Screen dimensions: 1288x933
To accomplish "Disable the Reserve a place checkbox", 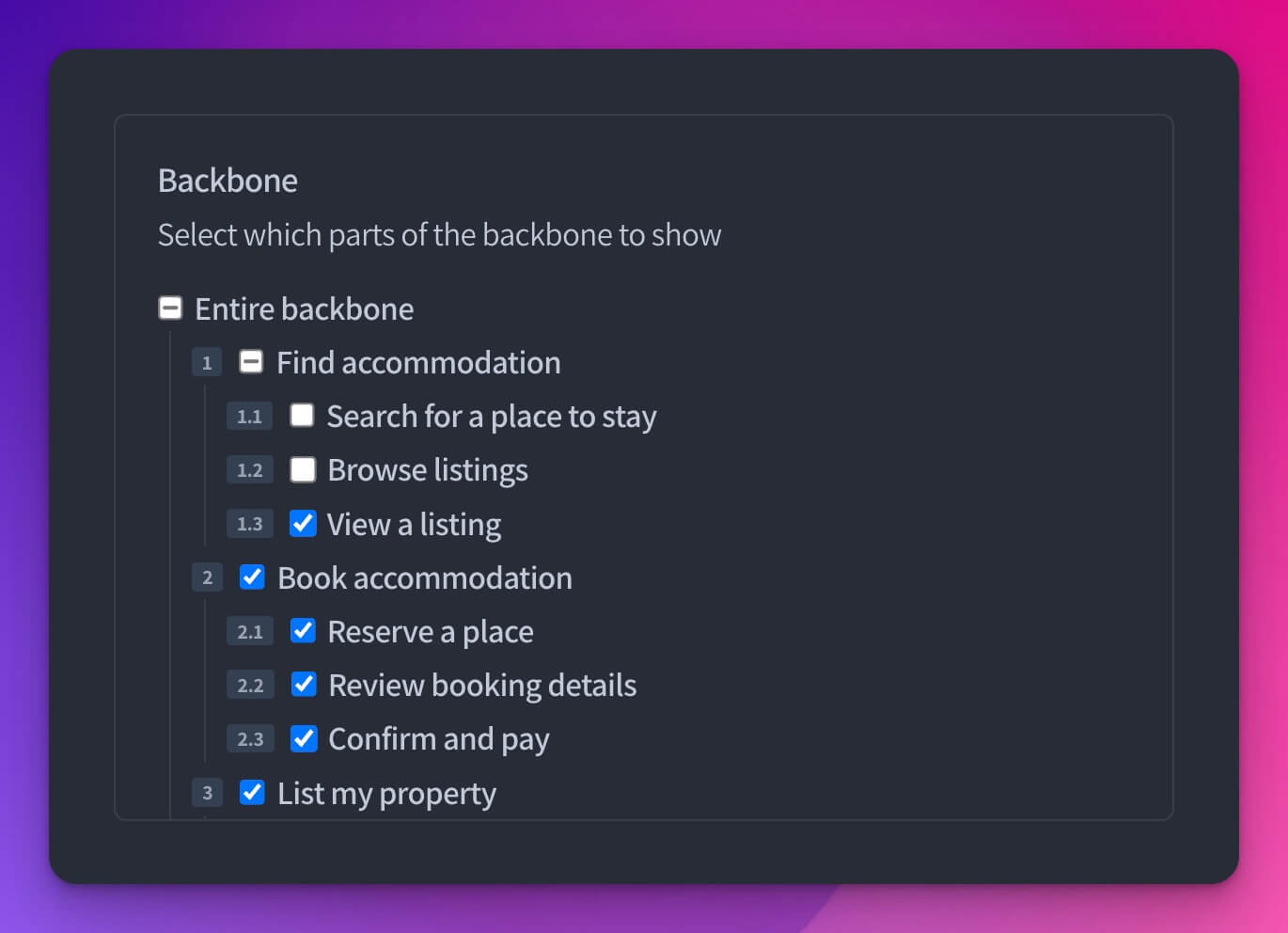I will pos(303,630).
